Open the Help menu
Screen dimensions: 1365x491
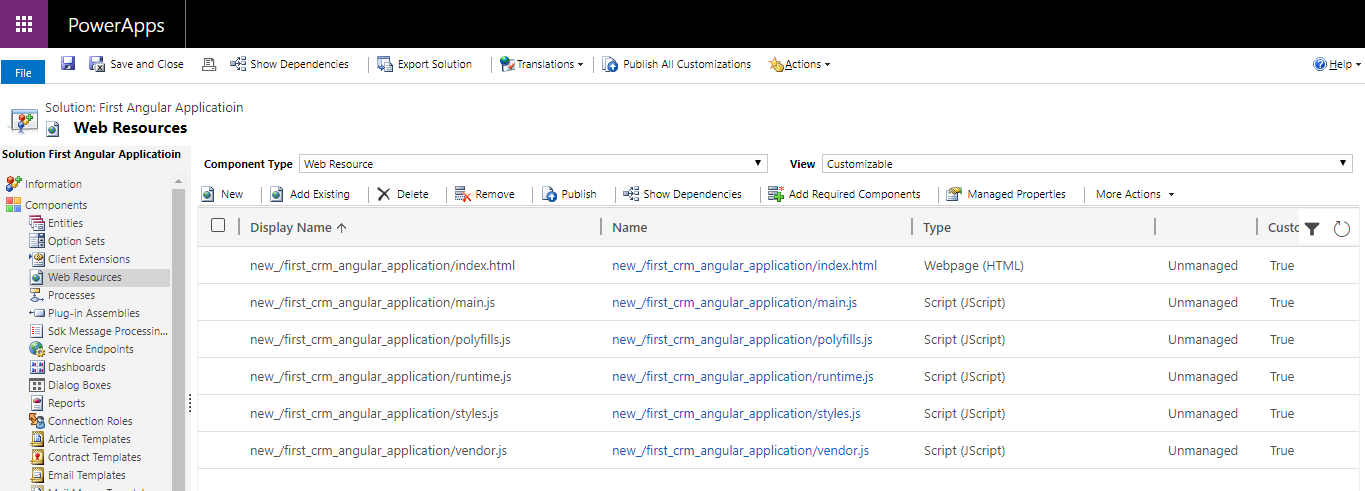1337,64
